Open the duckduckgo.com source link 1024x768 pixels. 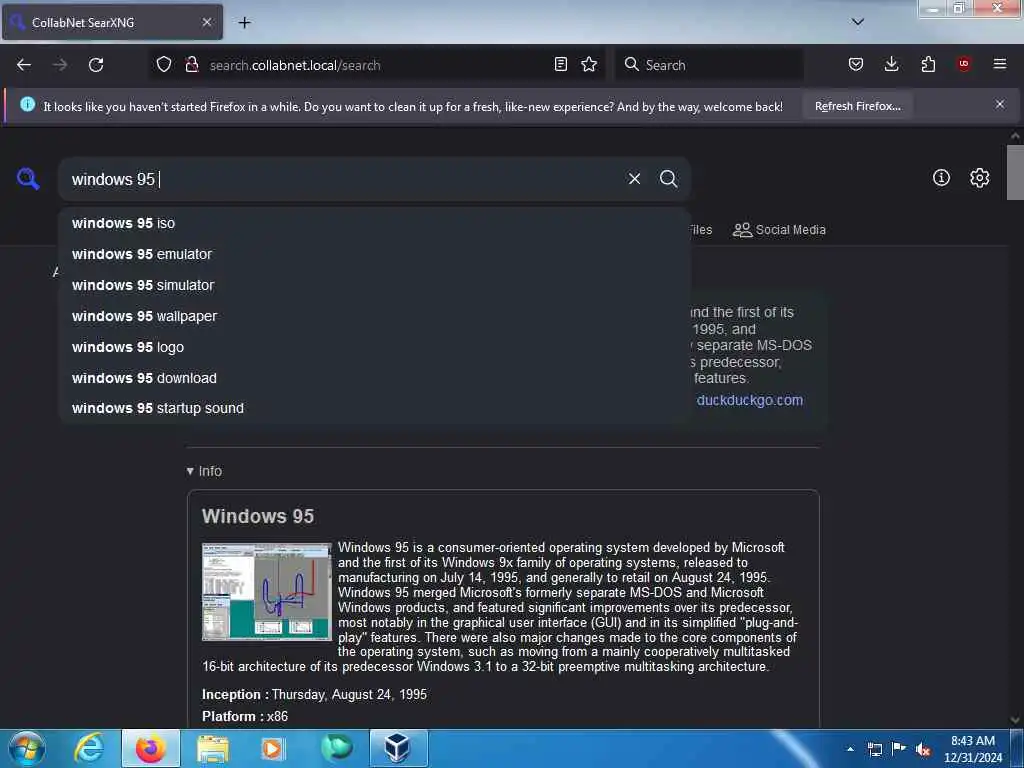click(750, 400)
